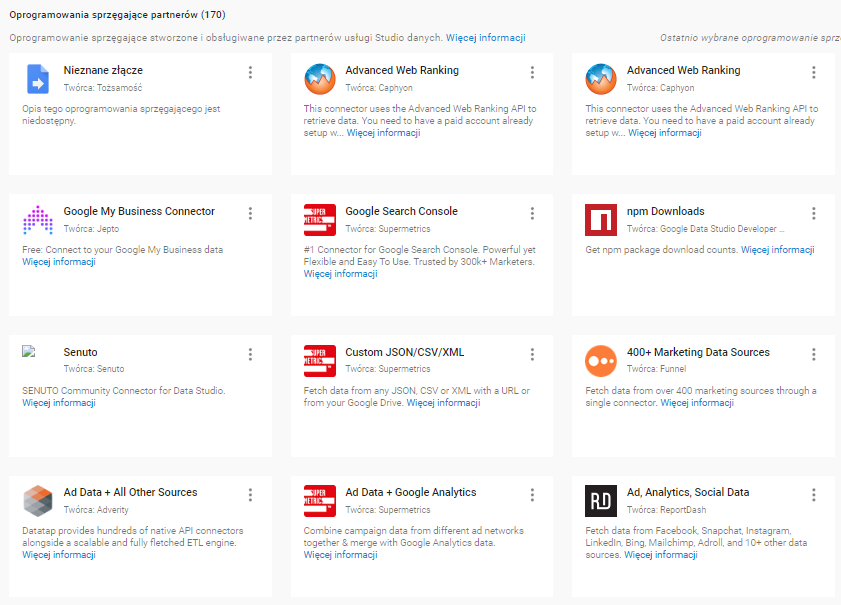
Task: Open the three-dot menu for Nieznane złącze
Action: pyautogui.click(x=250, y=73)
